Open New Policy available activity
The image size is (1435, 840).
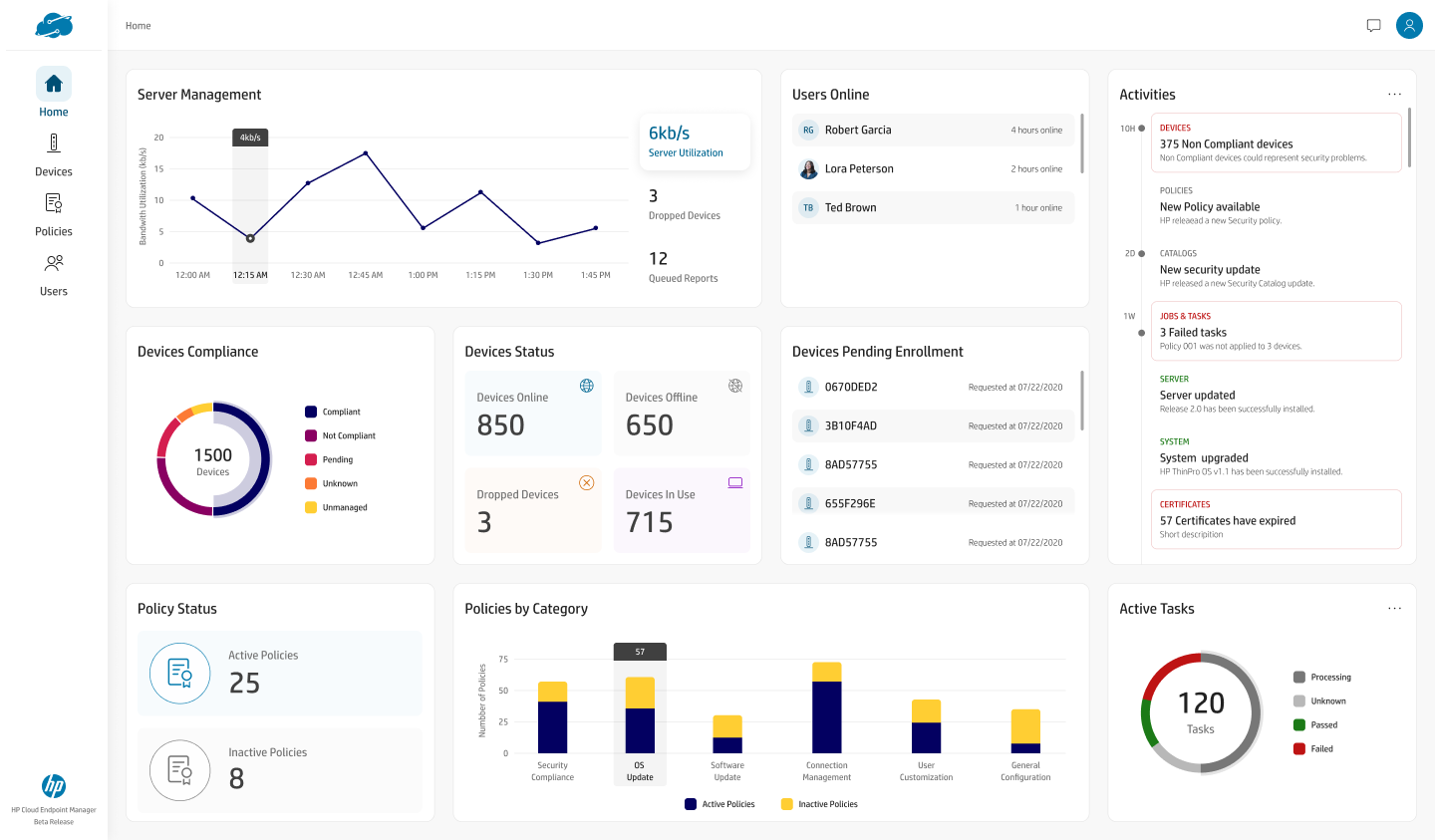(1277, 205)
